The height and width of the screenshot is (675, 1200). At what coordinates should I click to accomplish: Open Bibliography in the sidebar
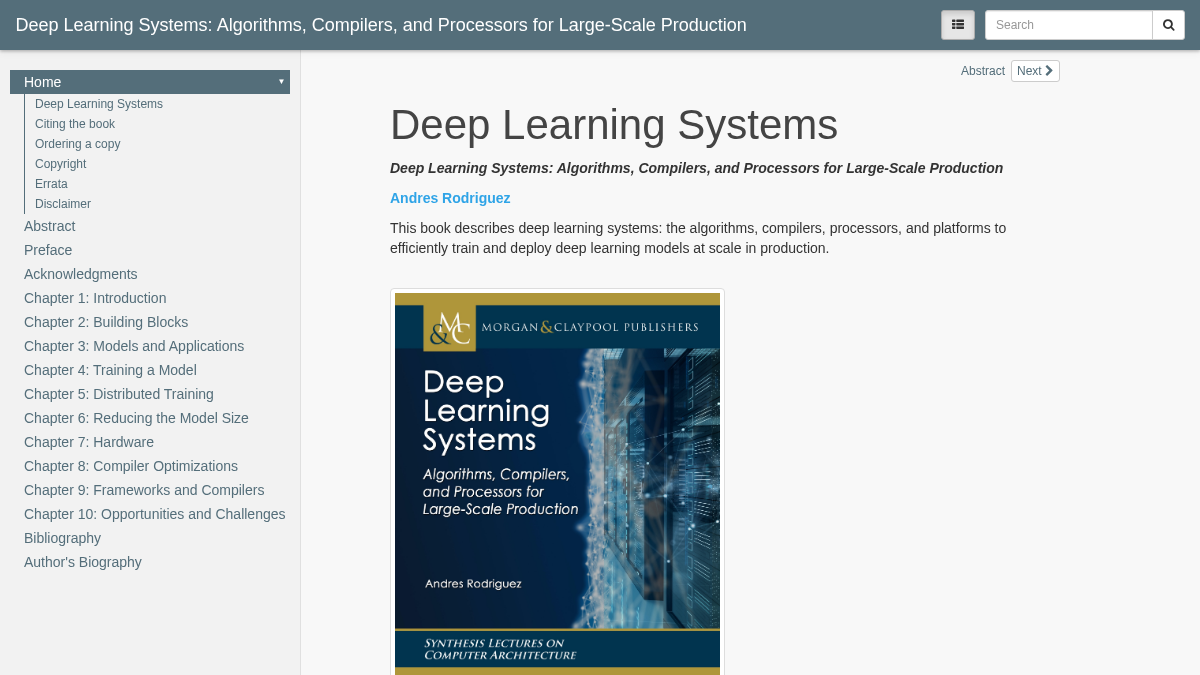point(62,538)
